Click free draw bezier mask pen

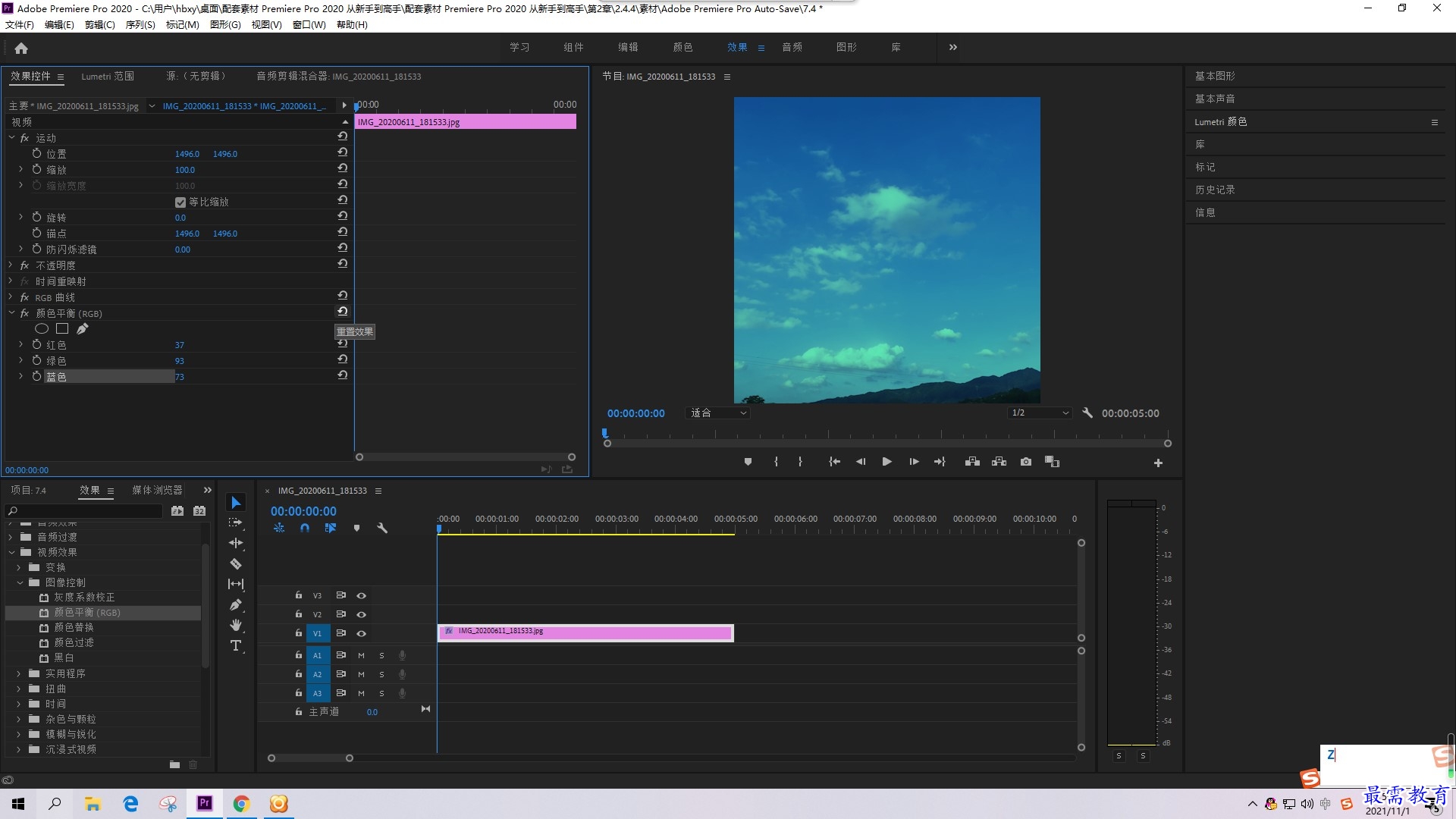click(82, 328)
